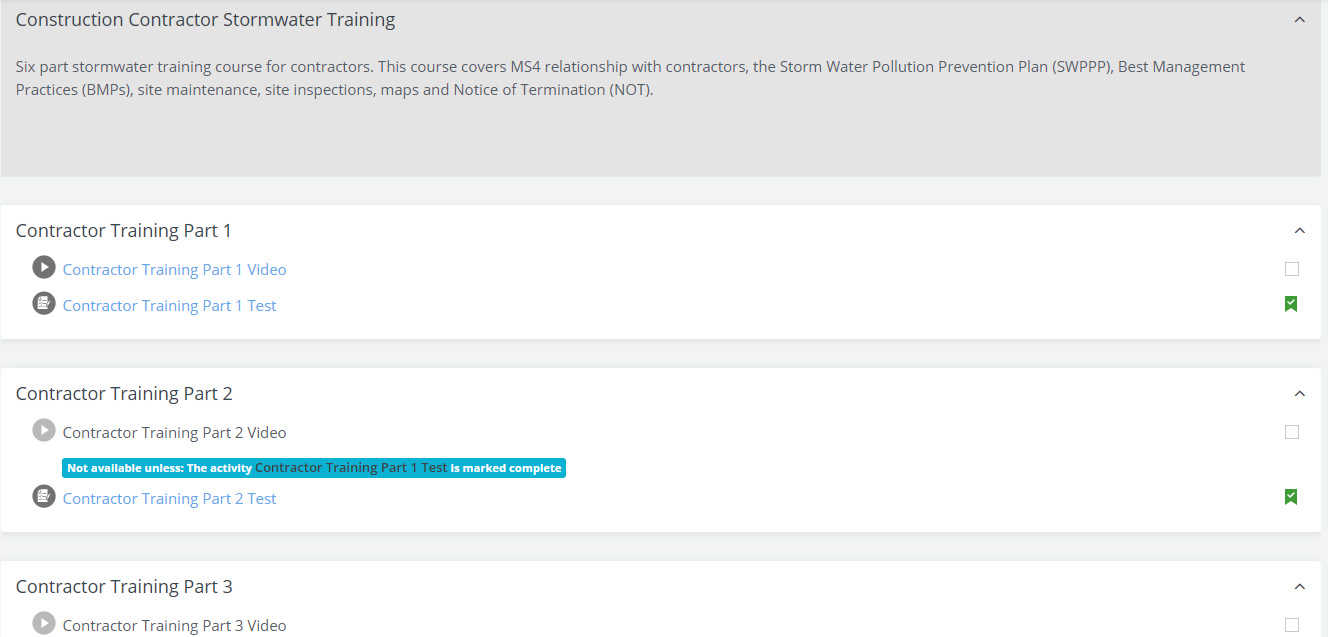The width and height of the screenshot is (1328, 637).
Task: Collapse the Contractor Training Part 1 section
Action: click(x=1300, y=231)
